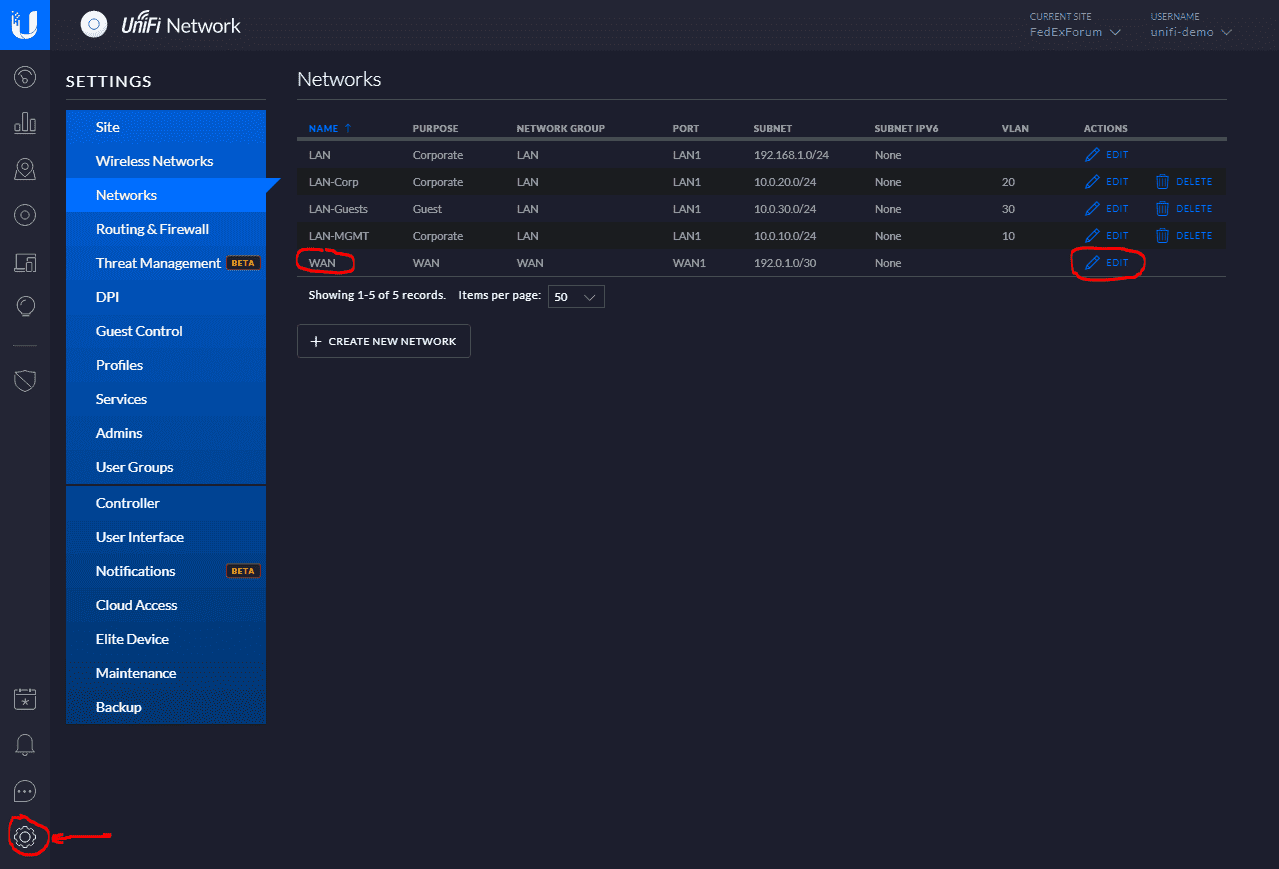Click the pencil icon for LAN-Corp
Screen dimensions: 1279x869
click(1092, 182)
